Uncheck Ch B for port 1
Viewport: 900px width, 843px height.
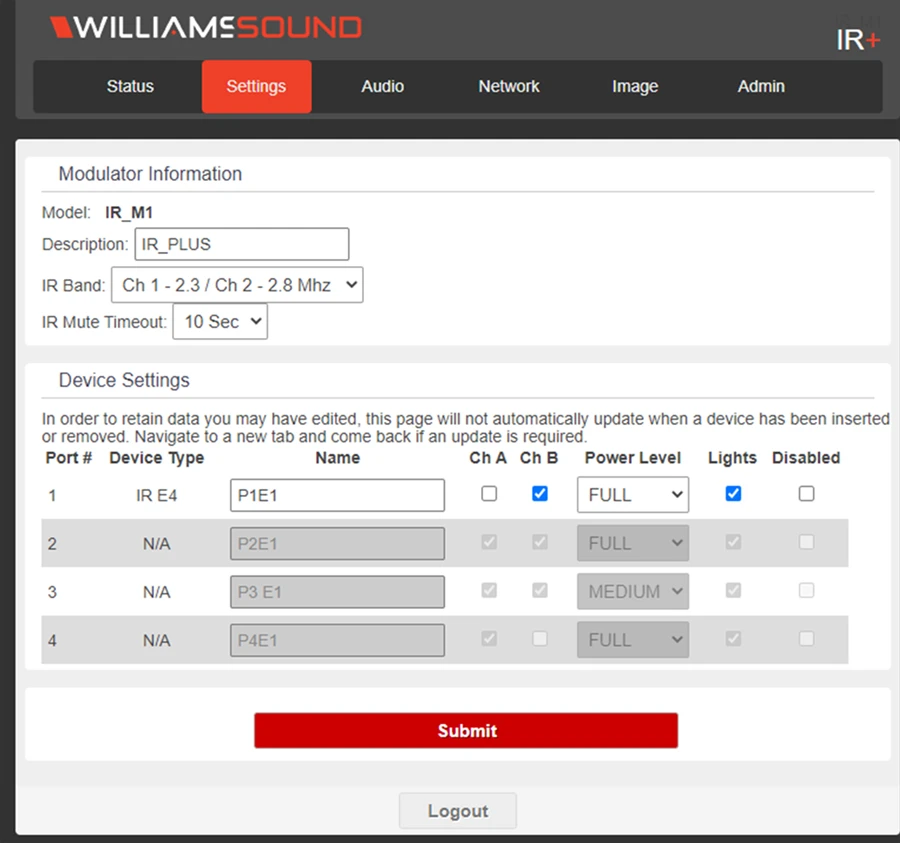(540, 493)
